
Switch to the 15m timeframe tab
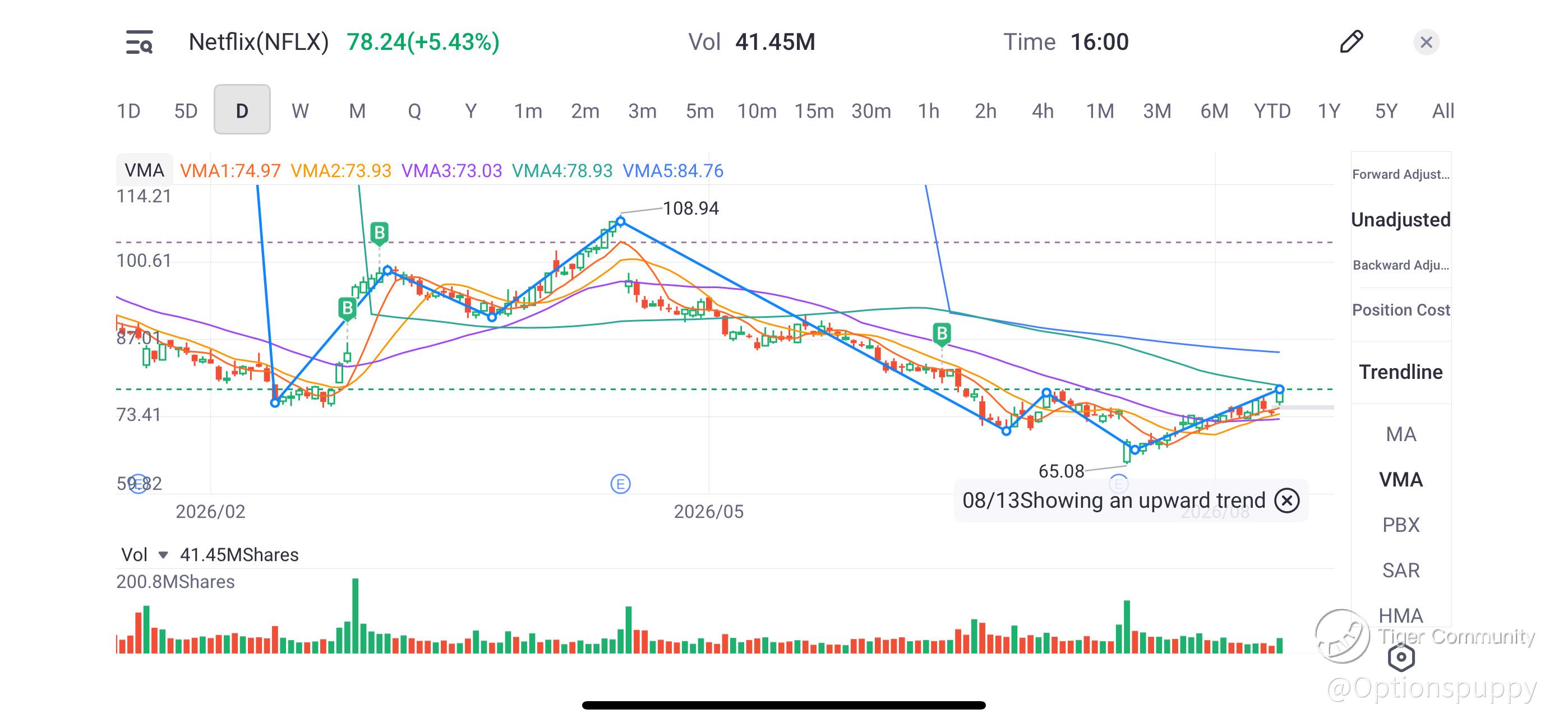[x=814, y=111]
